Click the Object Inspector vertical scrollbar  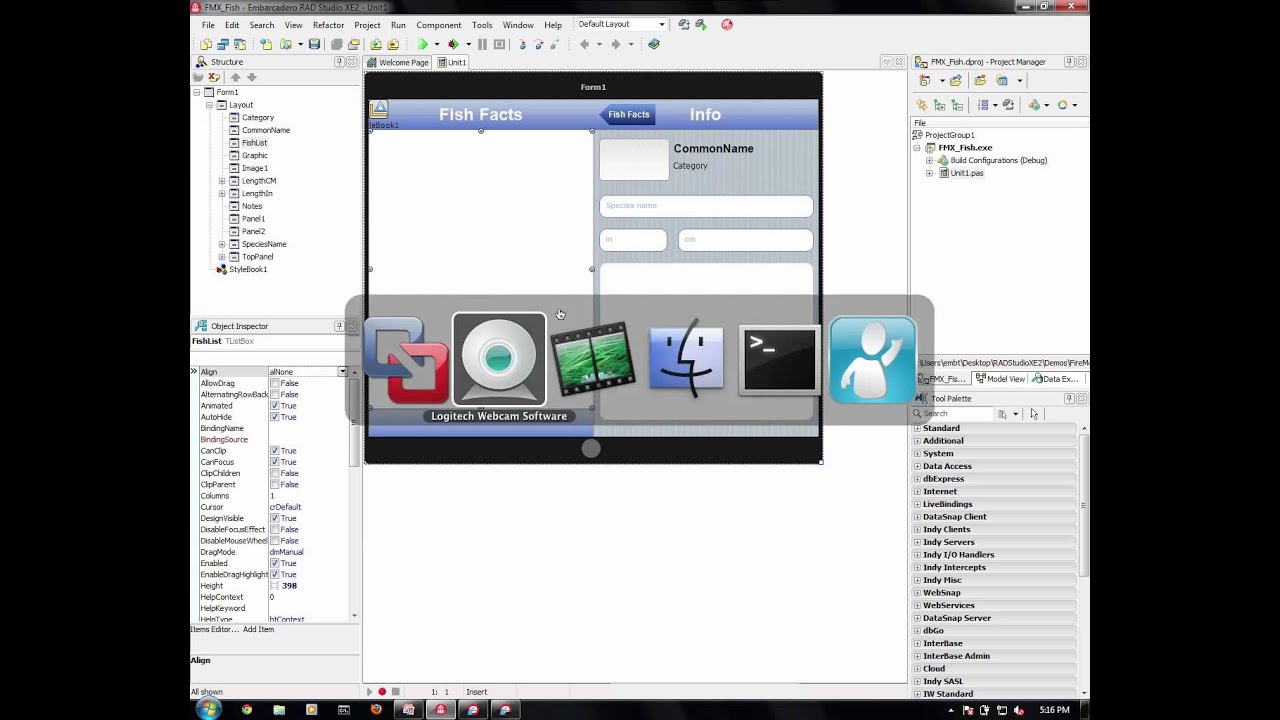(354, 492)
